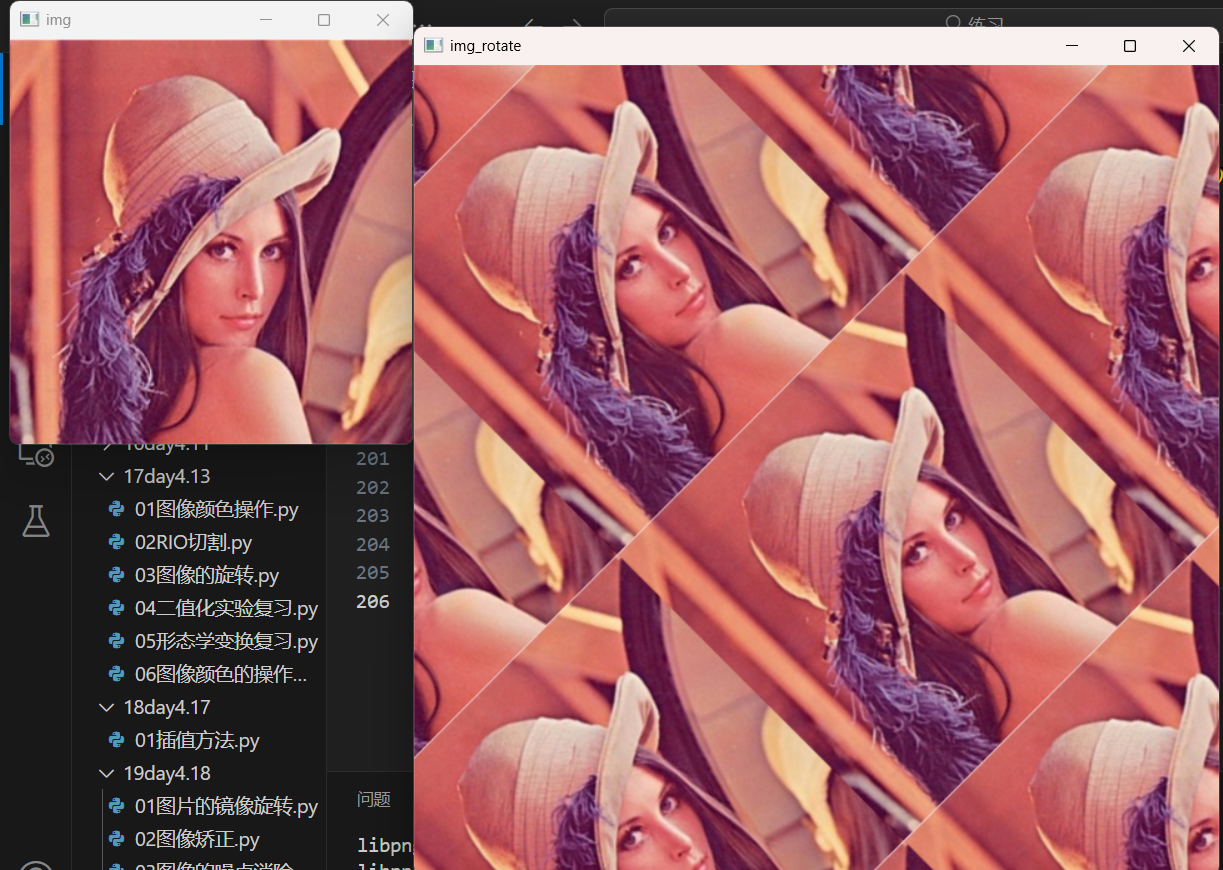Image resolution: width=1223 pixels, height=870 pixels.
Task: Click the rotated image in img_rotate window
Action: (818, 467)
